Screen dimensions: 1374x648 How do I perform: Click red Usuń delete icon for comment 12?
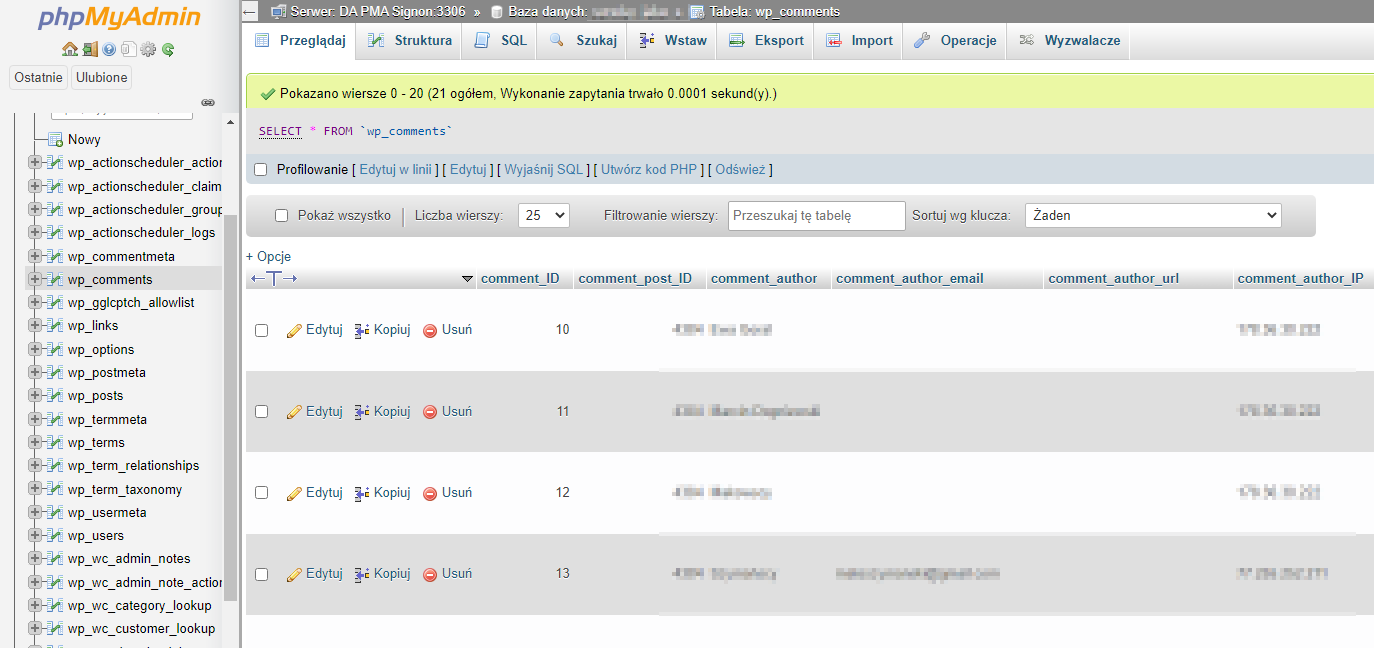pyautogui.click(x=430, y=493)
